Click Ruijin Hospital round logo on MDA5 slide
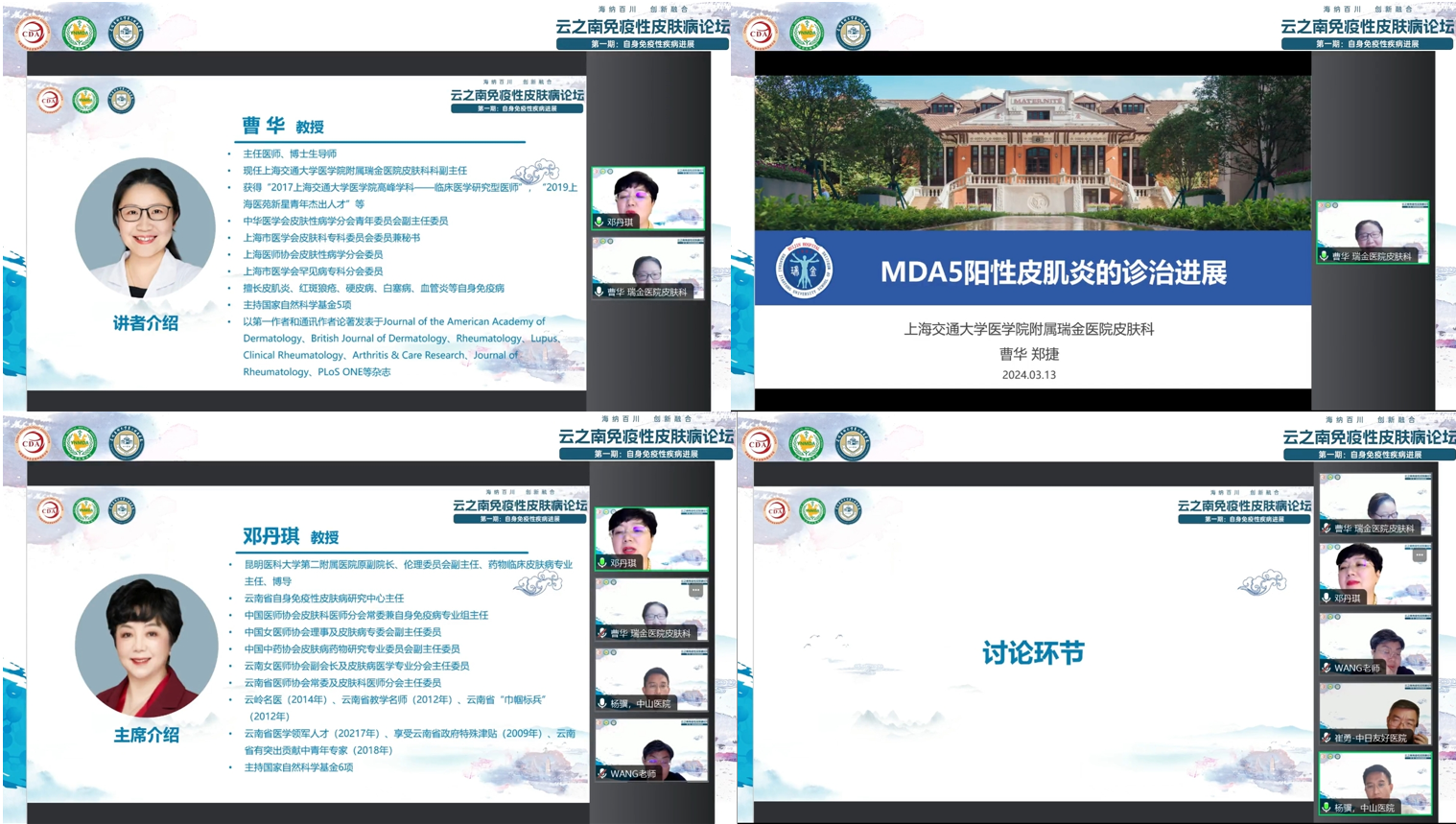Screen dimensions: 1456x824 point(804,269)
